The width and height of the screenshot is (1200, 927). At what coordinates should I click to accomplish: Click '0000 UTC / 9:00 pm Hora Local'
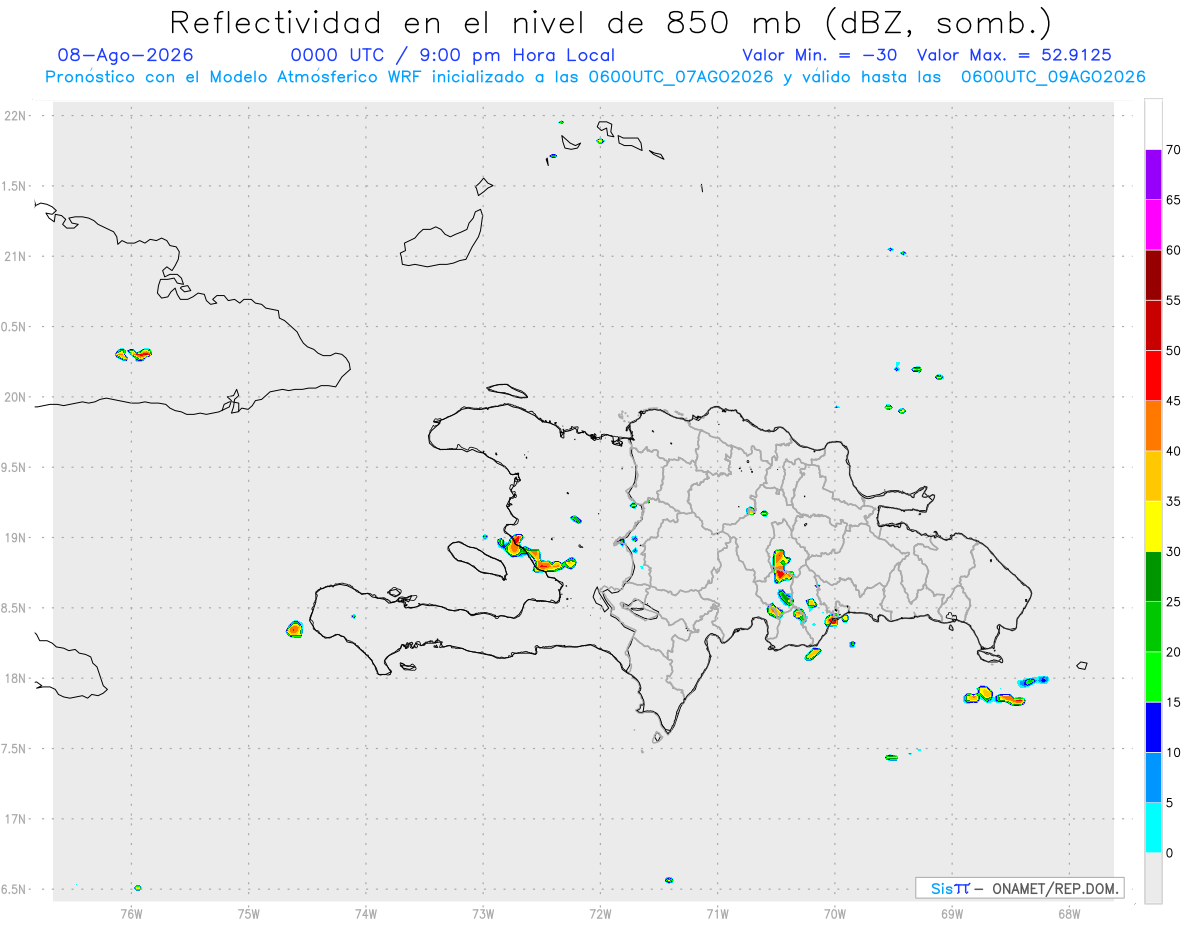pos(453,55)
